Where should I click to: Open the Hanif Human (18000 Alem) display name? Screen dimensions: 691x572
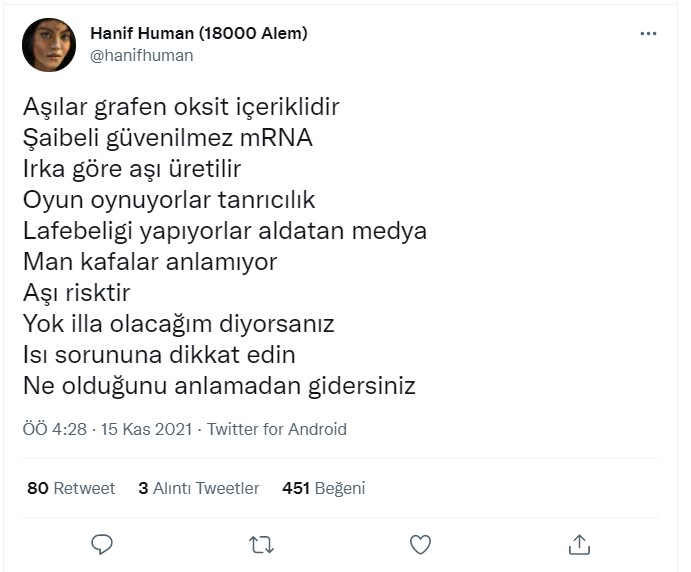tap(199, 33)
